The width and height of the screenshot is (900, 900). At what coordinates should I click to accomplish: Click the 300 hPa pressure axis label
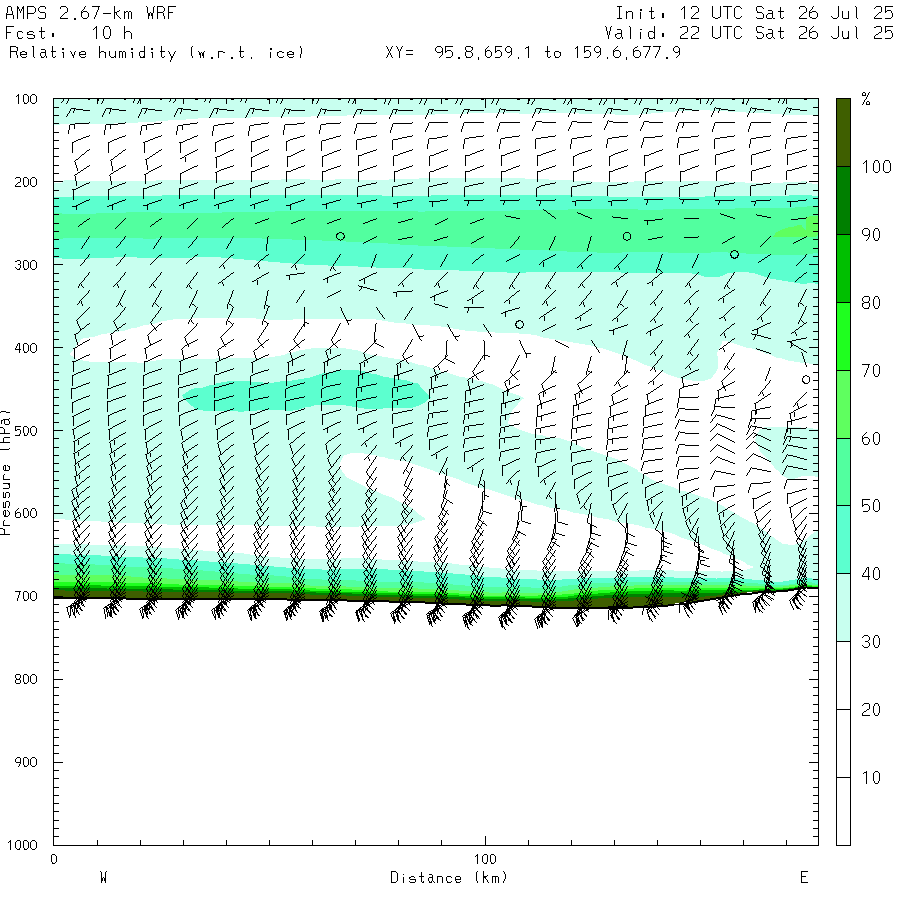click(x=26, y=265)
